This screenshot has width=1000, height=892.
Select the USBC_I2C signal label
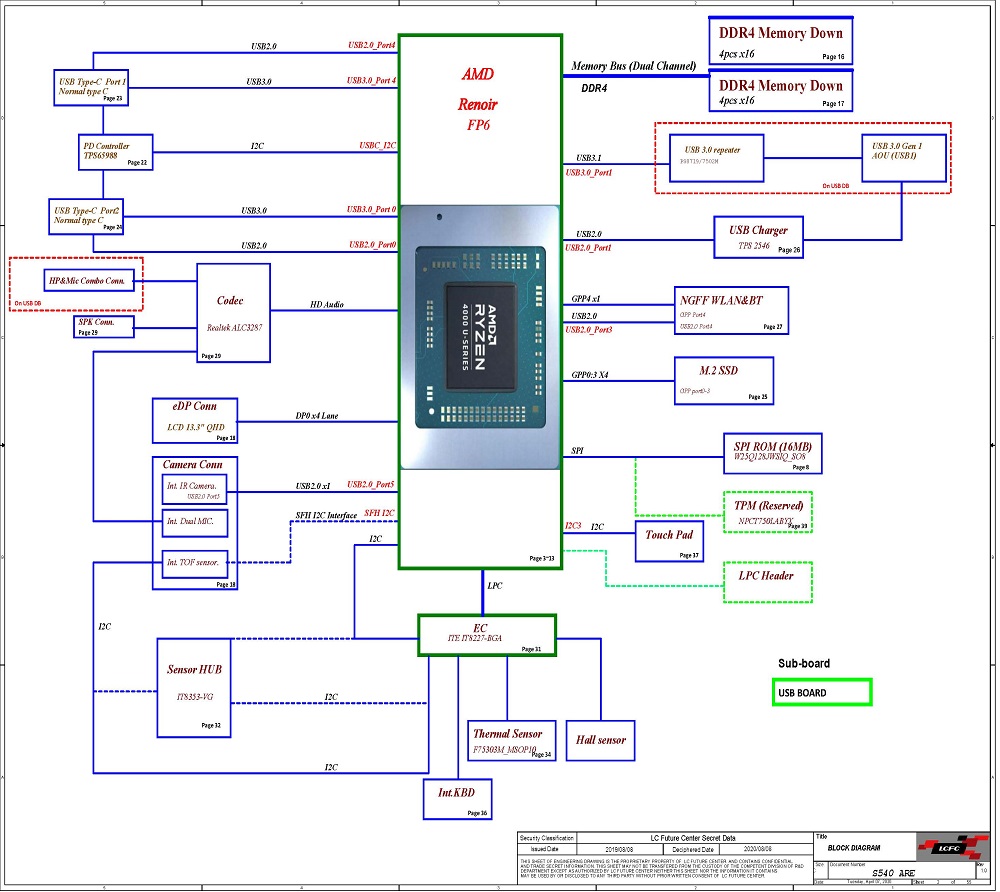379,146
